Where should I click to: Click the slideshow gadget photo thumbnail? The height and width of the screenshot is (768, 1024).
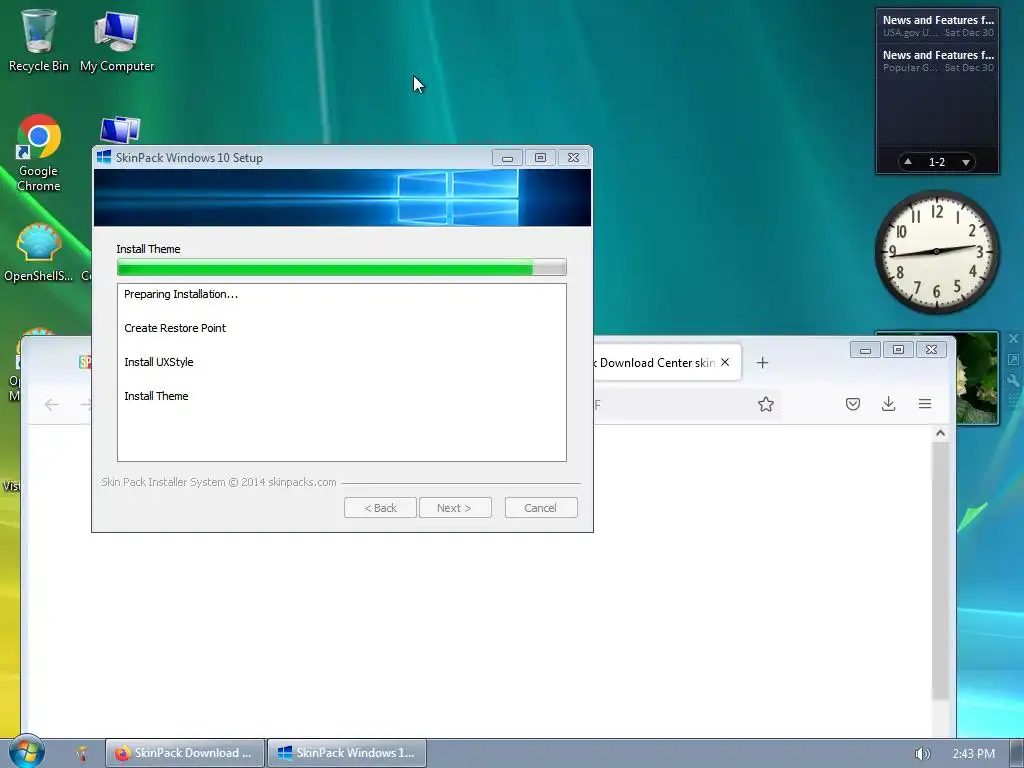977,379
